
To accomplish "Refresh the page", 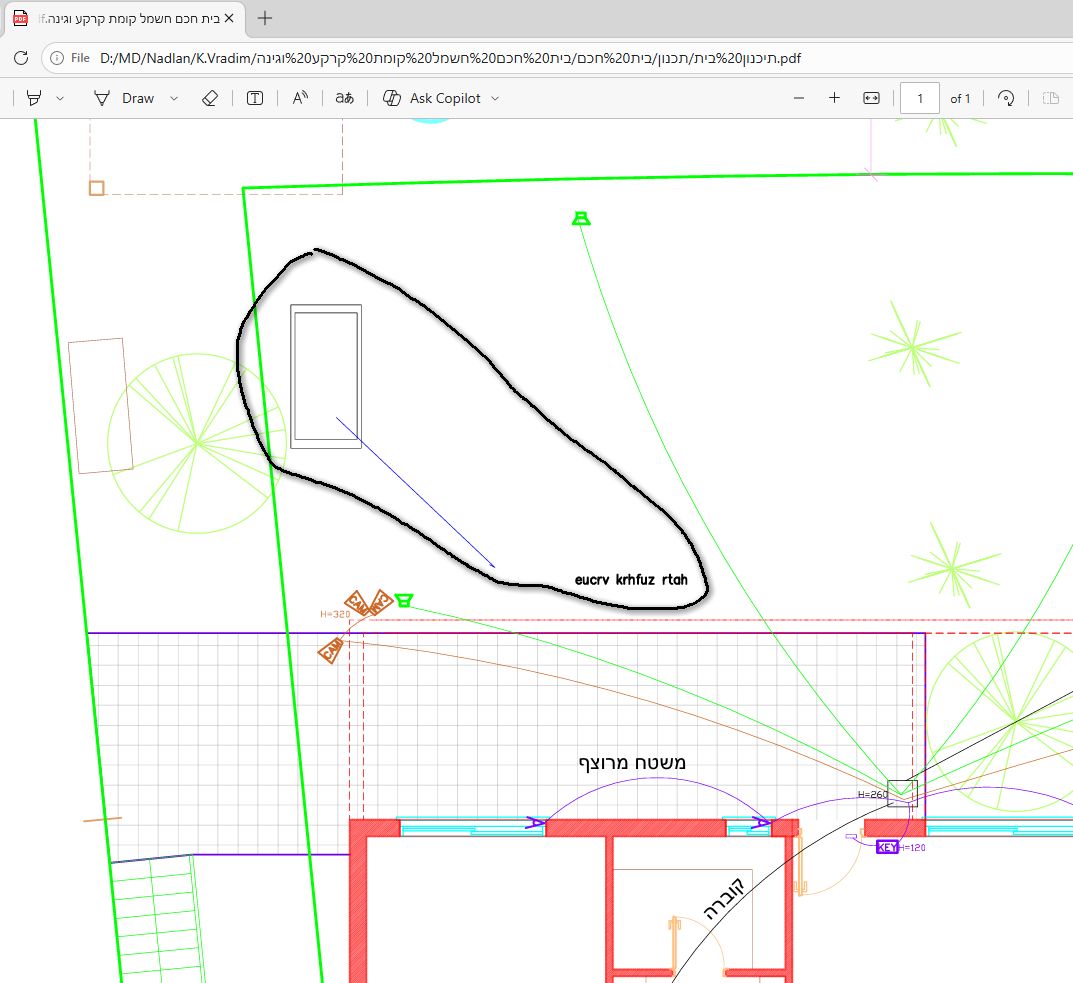I will 21,58.
